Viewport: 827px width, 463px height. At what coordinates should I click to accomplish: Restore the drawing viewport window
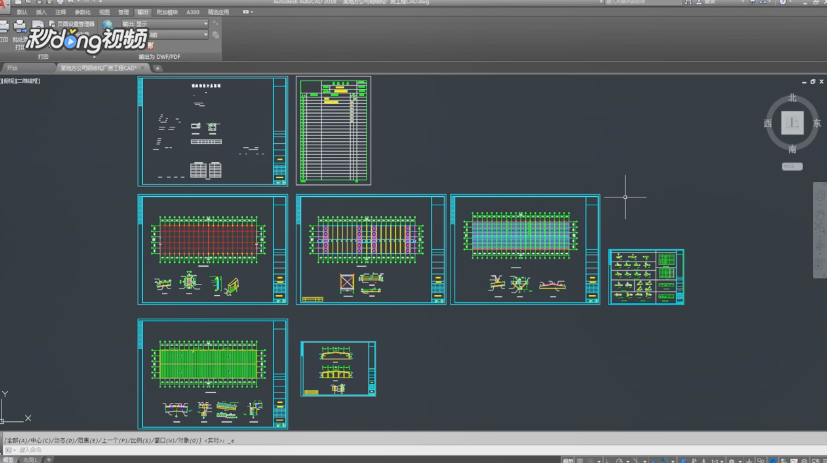[813, 82]
